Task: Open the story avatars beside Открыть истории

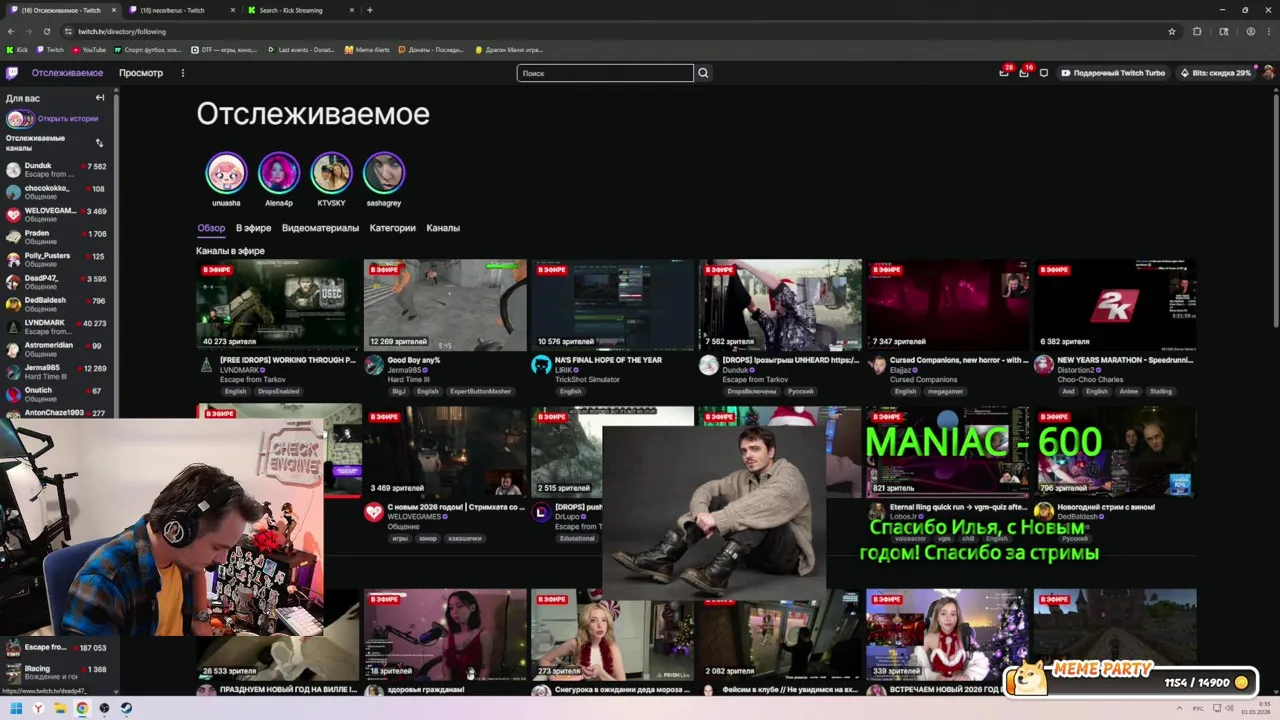Action: coord(20,119)
